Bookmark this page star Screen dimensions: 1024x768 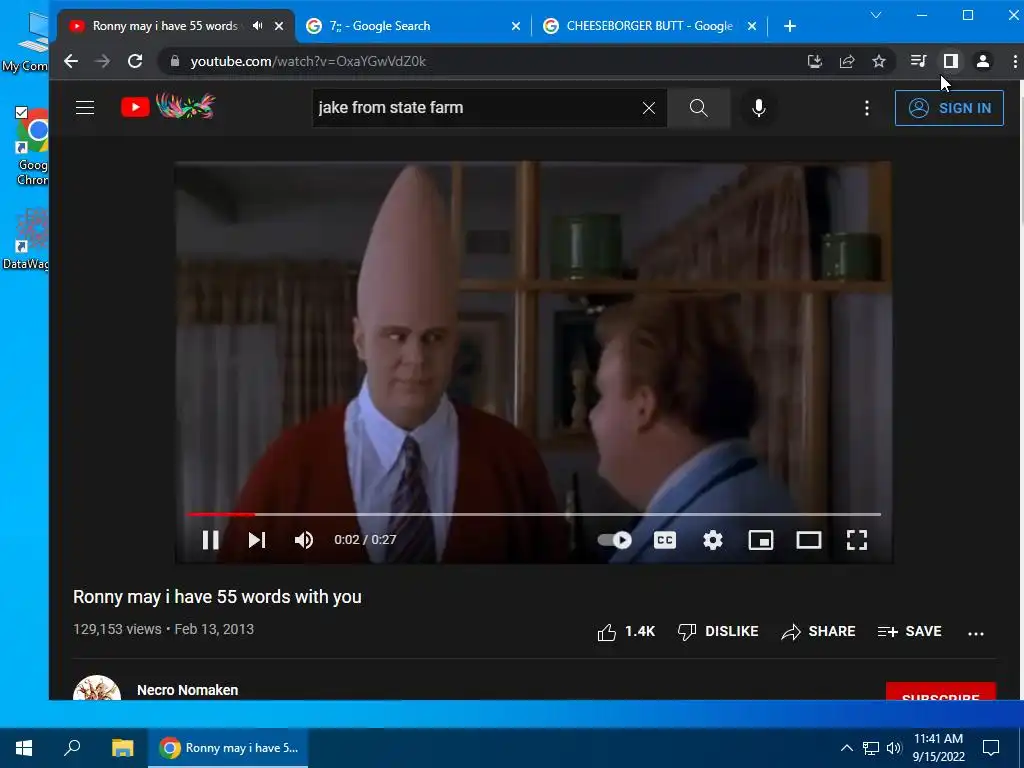click(x=879, y=61)
